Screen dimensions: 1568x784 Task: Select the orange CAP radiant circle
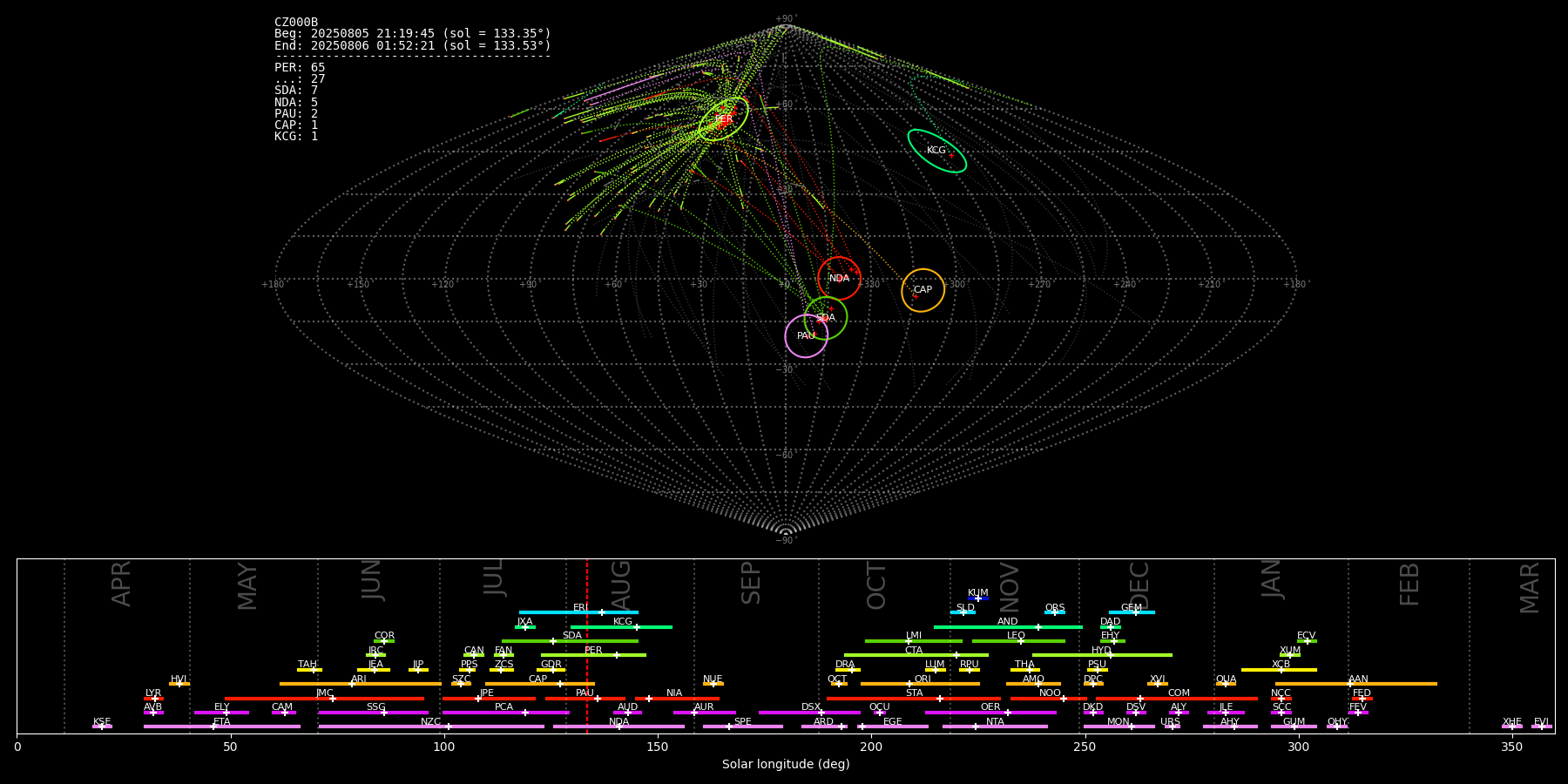[x=923, y=290]
